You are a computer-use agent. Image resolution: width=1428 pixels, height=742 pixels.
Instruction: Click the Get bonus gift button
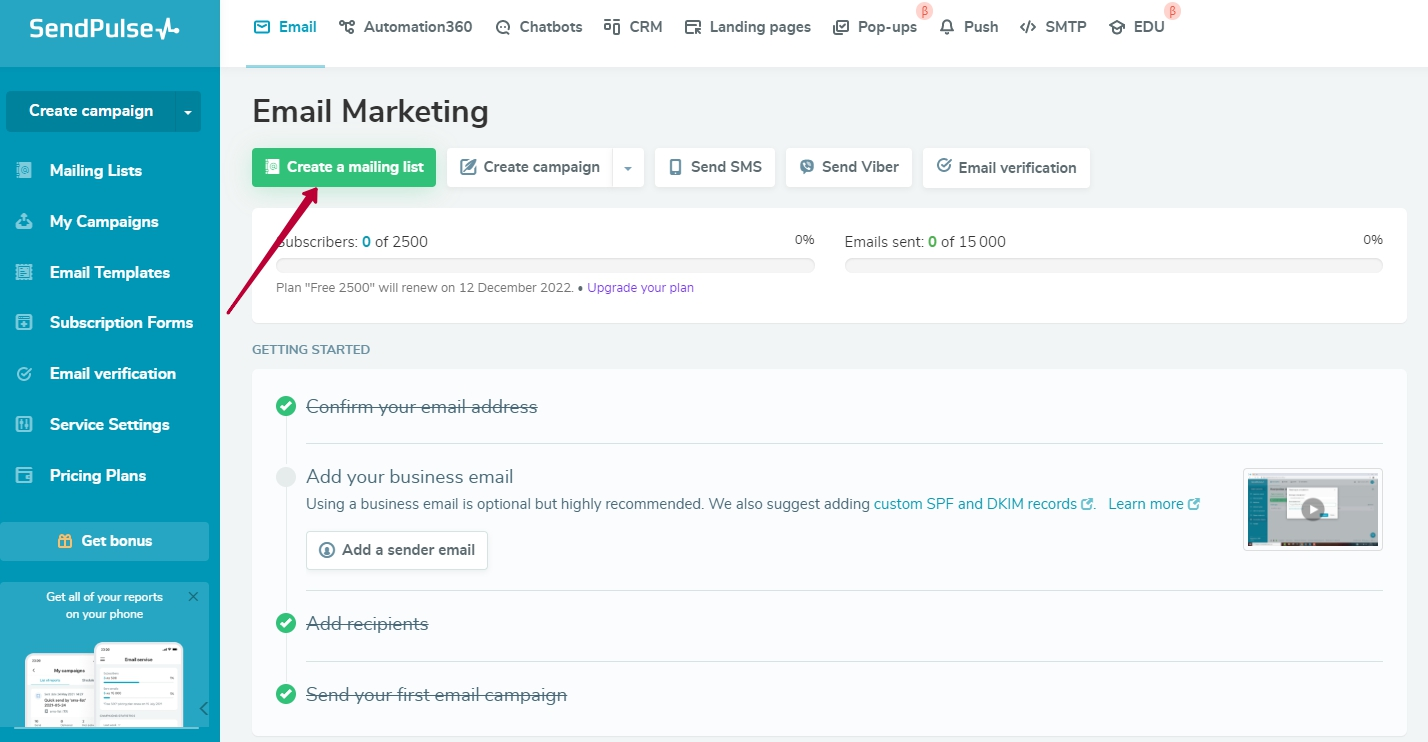click(x=104, y=541)
